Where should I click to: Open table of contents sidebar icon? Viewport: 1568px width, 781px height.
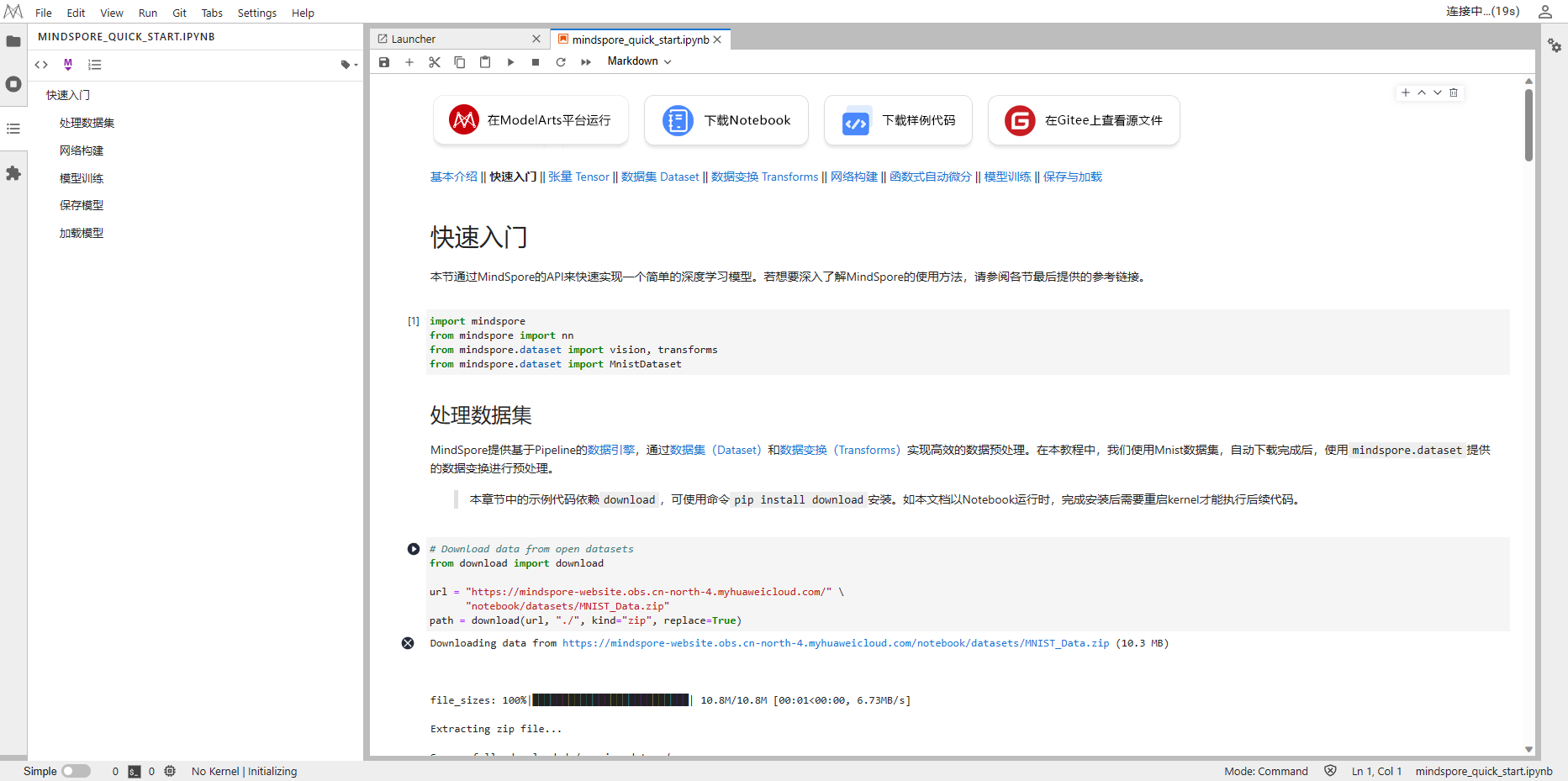(x=13, y=129)
